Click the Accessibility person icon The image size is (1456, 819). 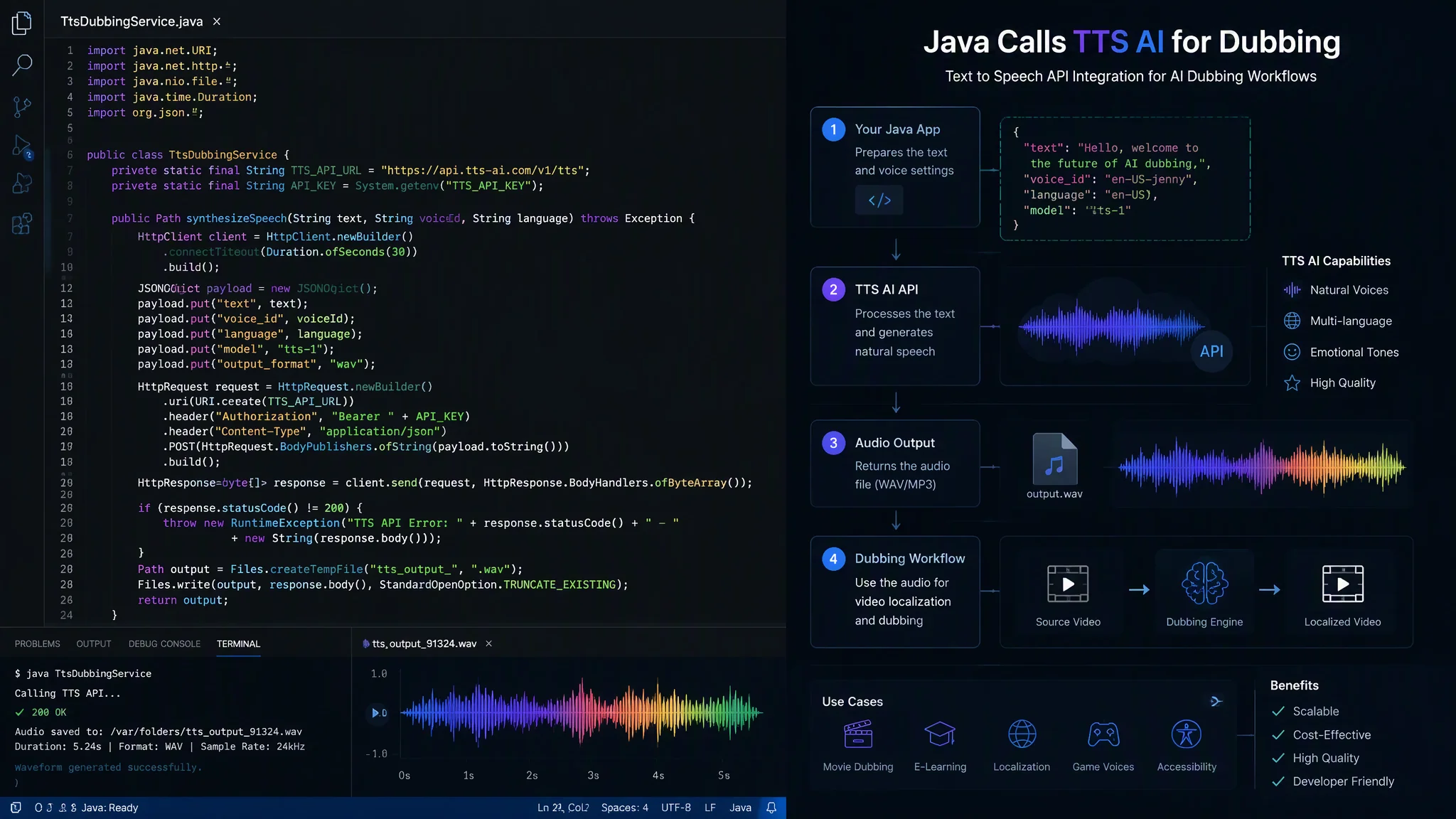pos(1187,734)
